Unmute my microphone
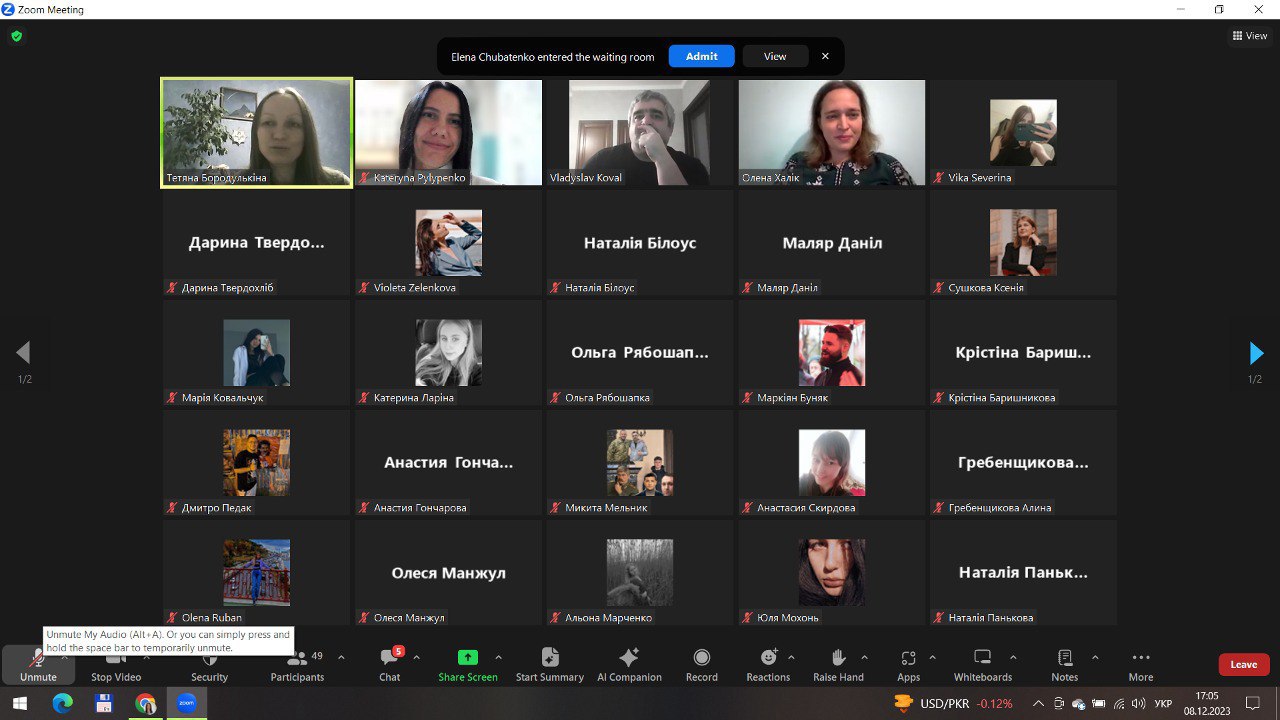 tap(38, 665)
